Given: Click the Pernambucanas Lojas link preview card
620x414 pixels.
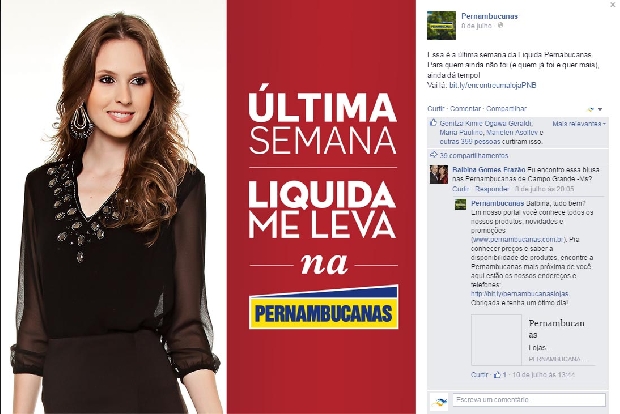Looking at the screenshot, I should pyautogui.click(x=533, y=340).
